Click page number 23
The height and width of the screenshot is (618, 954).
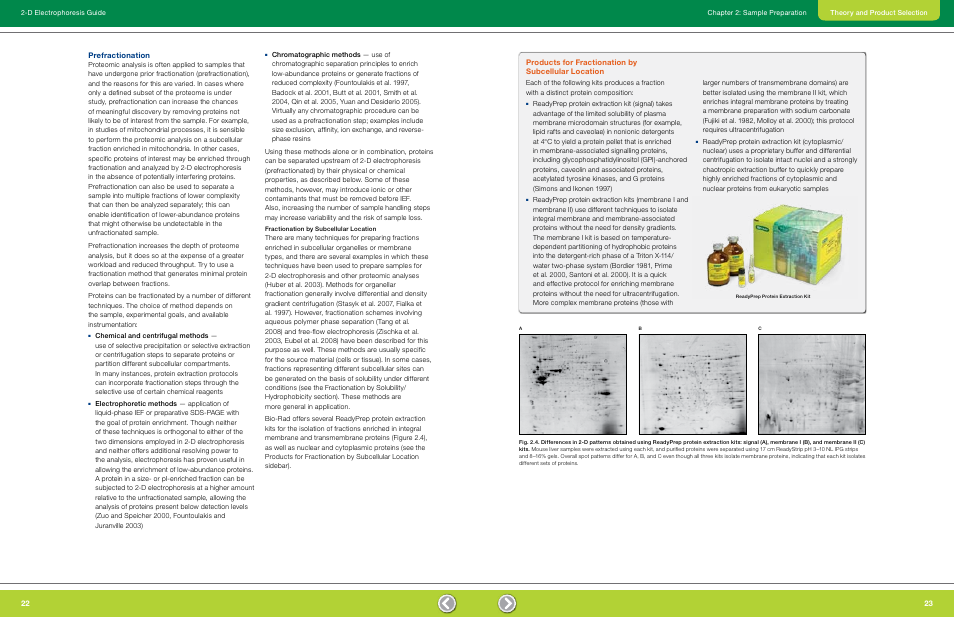tap(928, 603)
